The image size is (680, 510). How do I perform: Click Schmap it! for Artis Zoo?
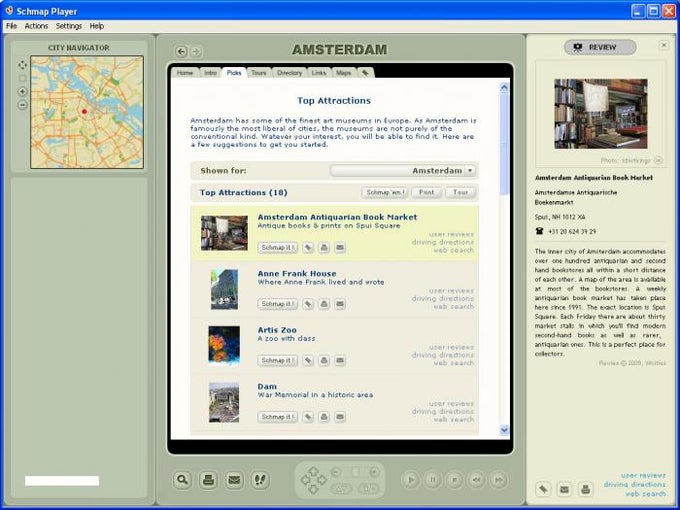point(278,360)
